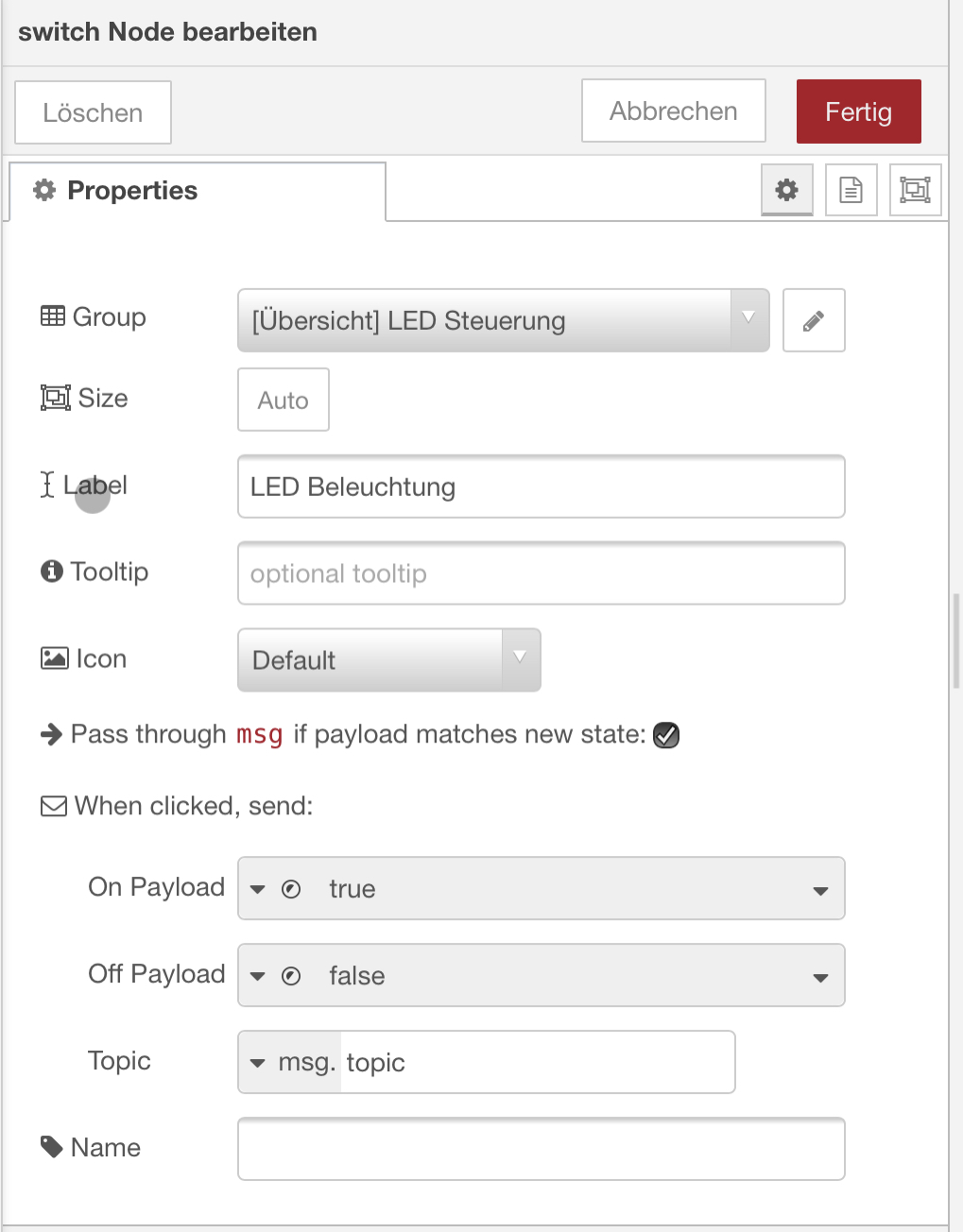Open the Icon Default dropdown
The height and width of the screenshot is (1232, 963).
[x=388, y=660]
